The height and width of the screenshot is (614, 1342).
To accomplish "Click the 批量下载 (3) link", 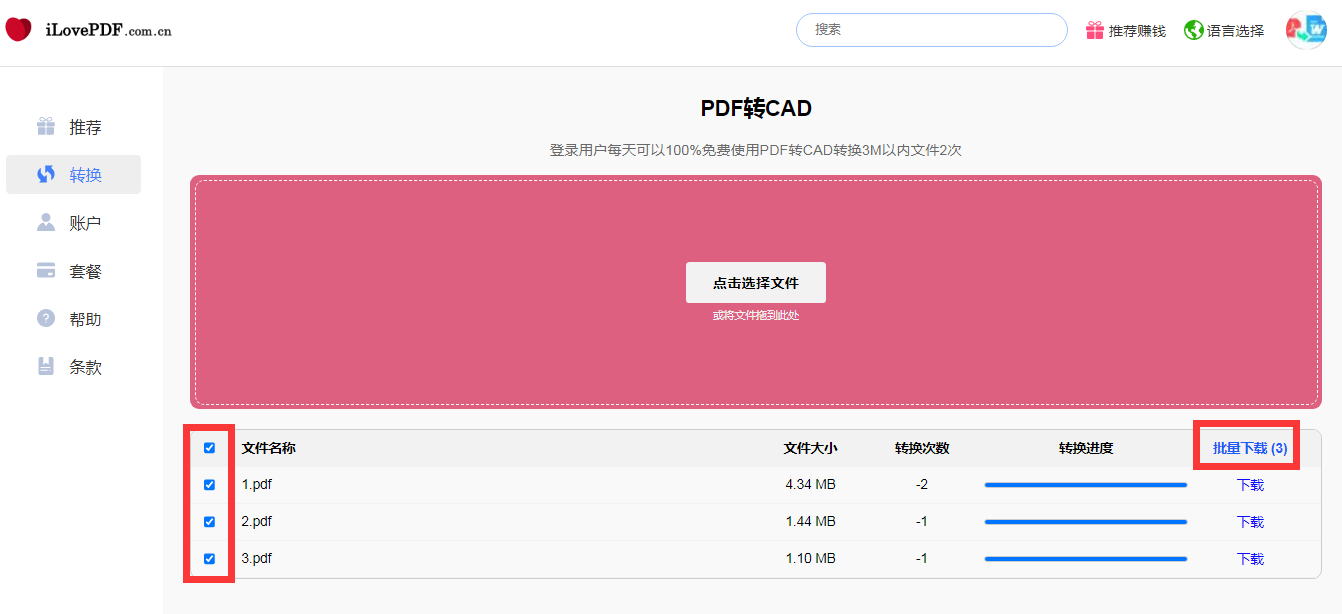I will [1246, 448].
